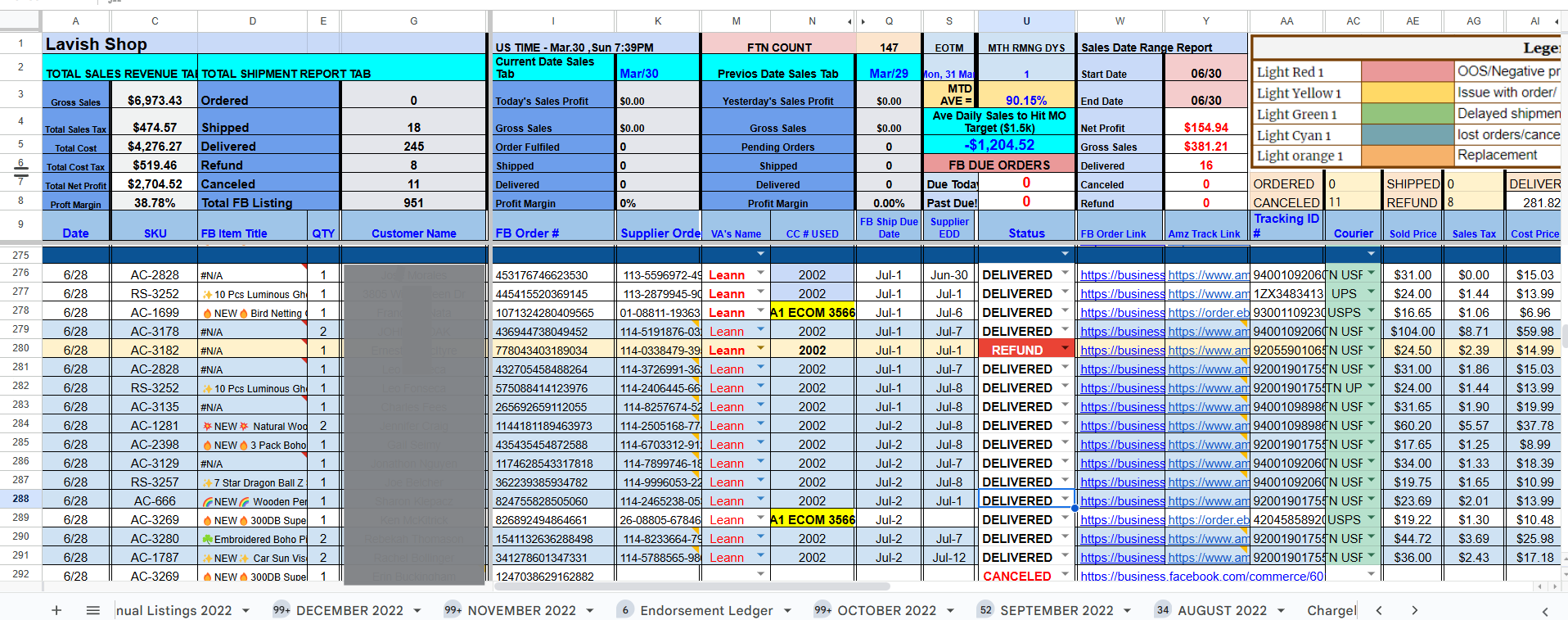Click the Light Cyan 1 legend color swatch
This screenshot has height=620, width=1568.
pos(1408,134)
